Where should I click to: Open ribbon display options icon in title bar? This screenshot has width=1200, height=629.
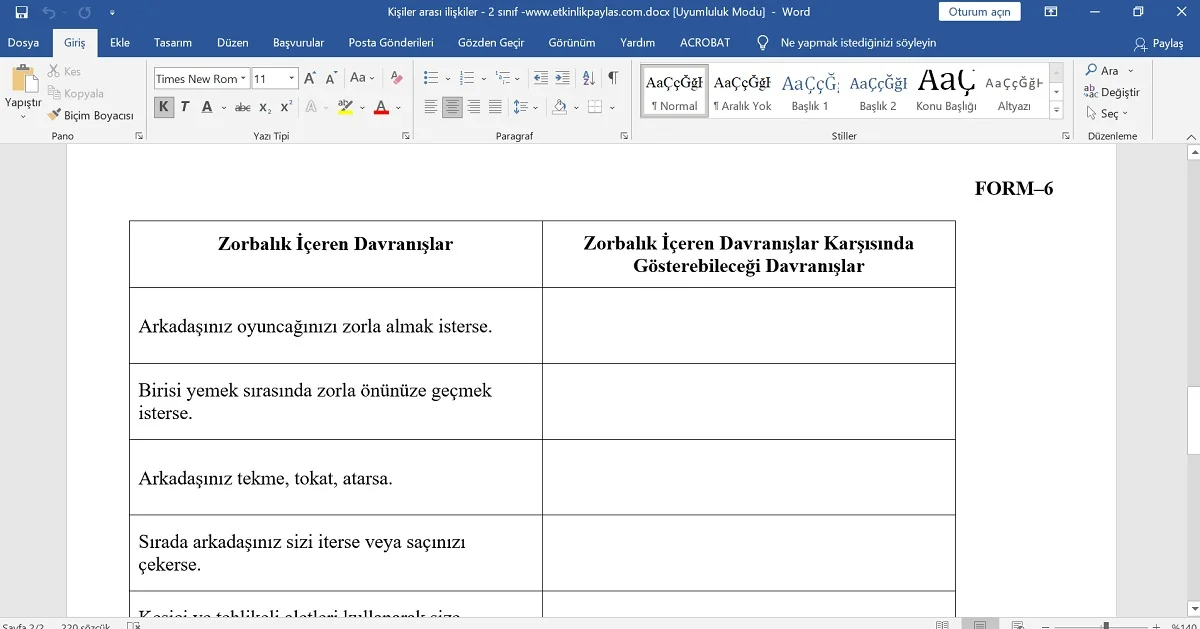point(1051,12)
